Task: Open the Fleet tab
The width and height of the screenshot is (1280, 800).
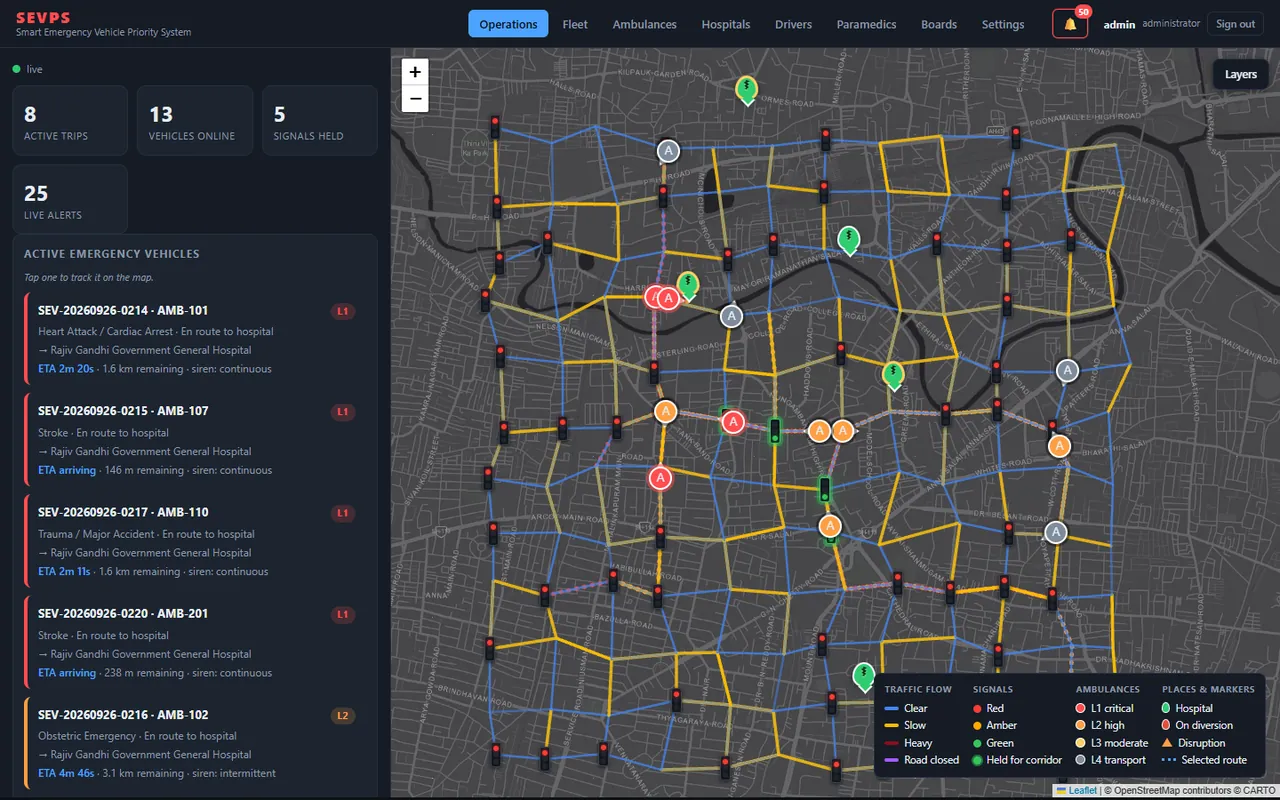Action: click(x=575, y=24)
